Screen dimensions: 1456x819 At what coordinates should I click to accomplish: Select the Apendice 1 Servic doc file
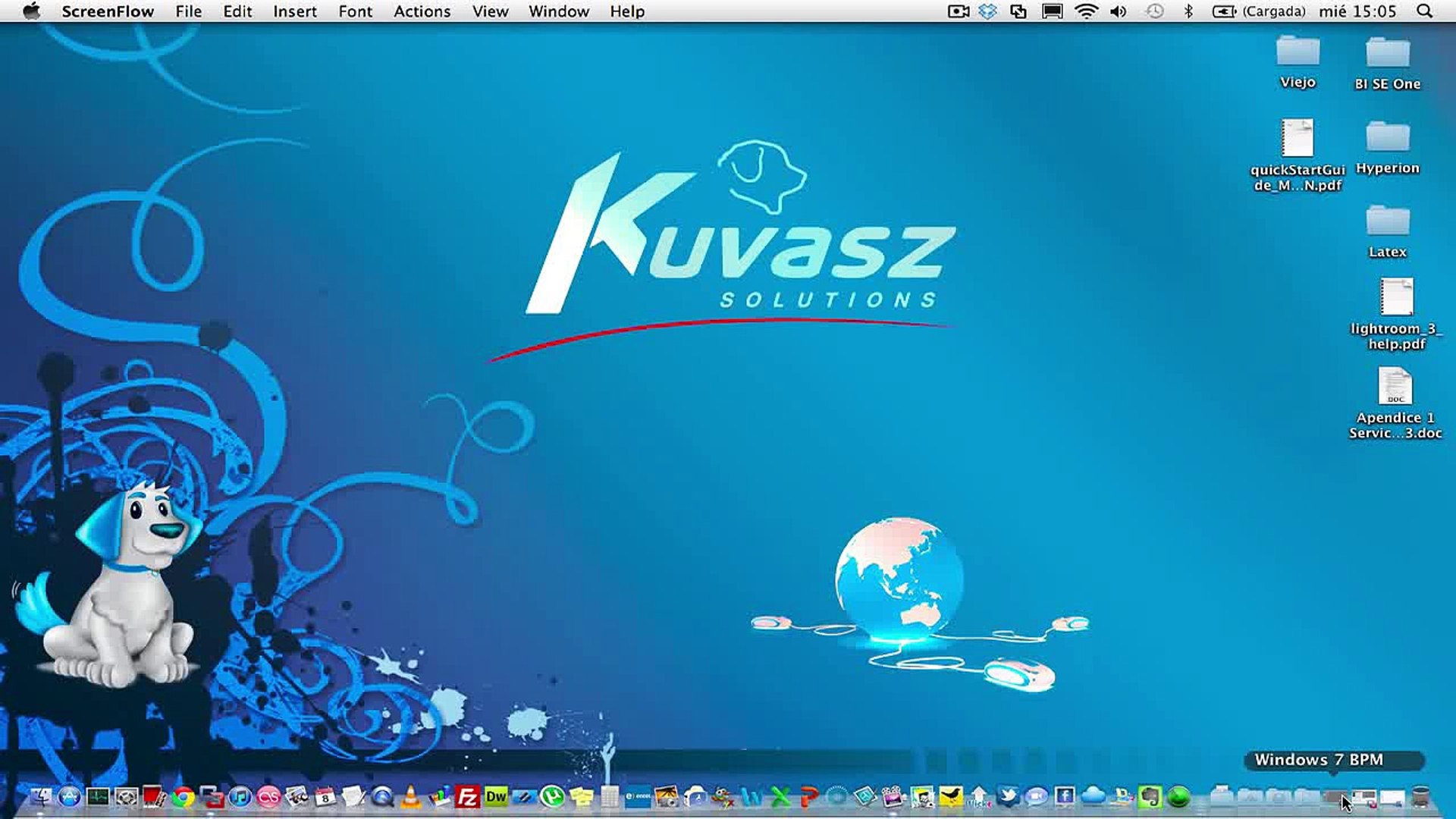[1395, 403]
